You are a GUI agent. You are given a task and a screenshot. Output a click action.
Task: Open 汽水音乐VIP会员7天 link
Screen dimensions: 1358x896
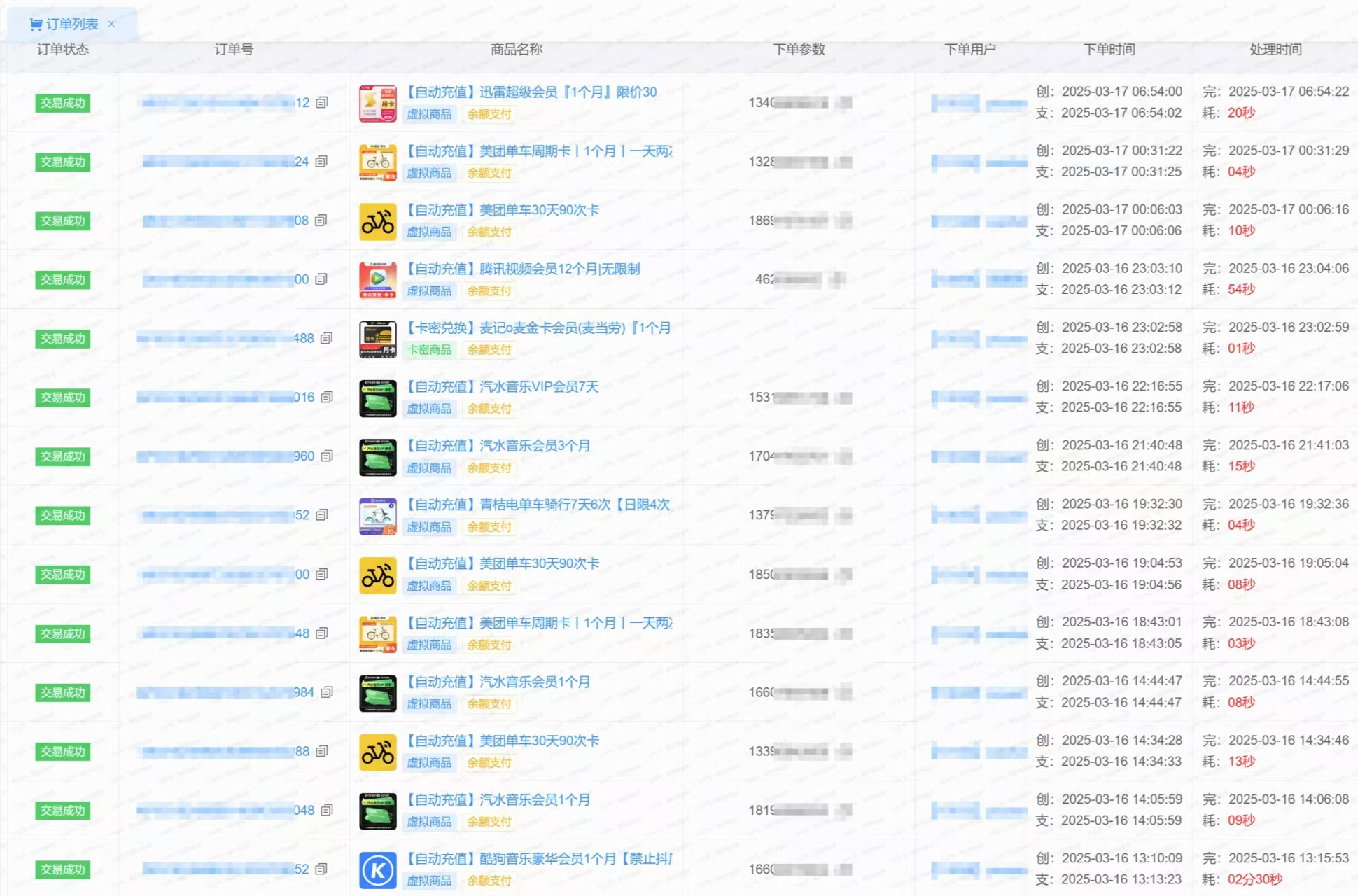[502, 387]
